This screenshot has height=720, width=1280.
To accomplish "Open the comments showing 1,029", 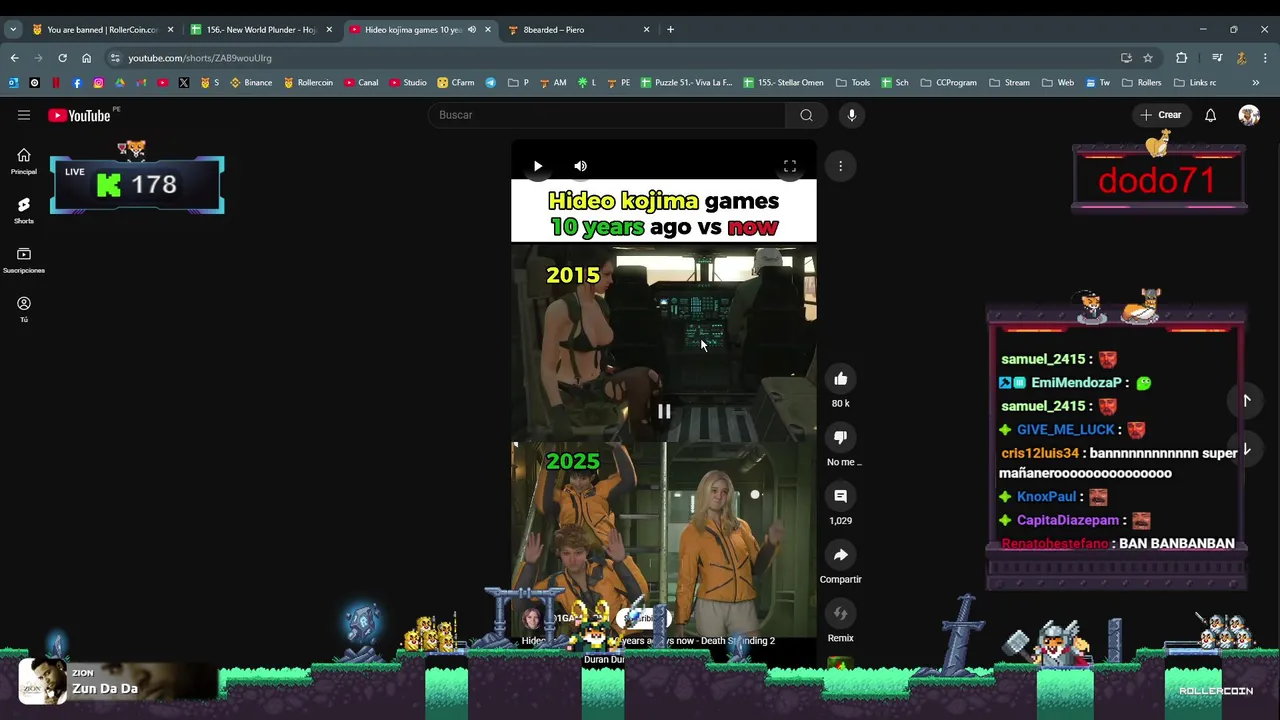I will coord(841,496).
